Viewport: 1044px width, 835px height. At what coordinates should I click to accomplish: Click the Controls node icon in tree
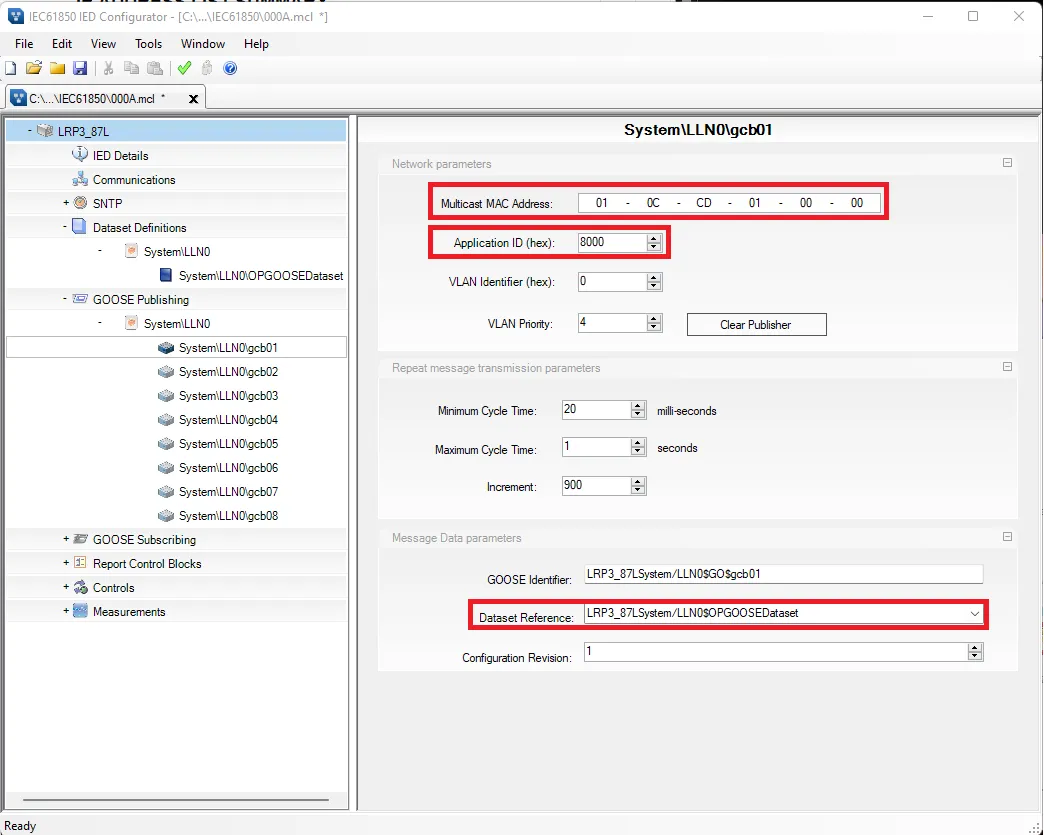pyautogui.click(x=80, y=587)
